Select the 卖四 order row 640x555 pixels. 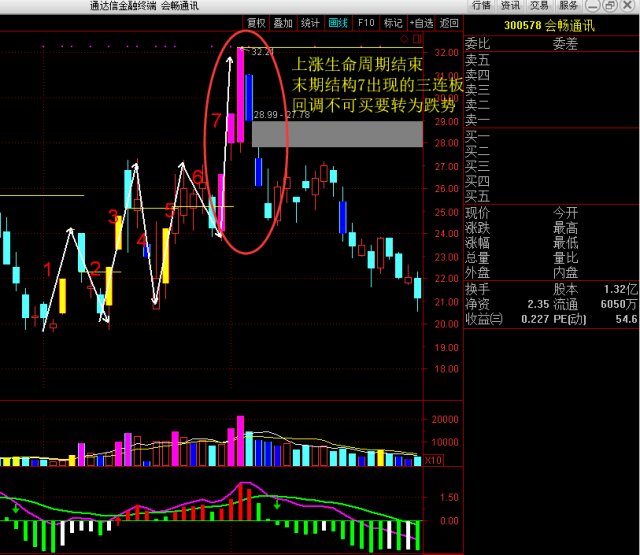coord(552,75)
